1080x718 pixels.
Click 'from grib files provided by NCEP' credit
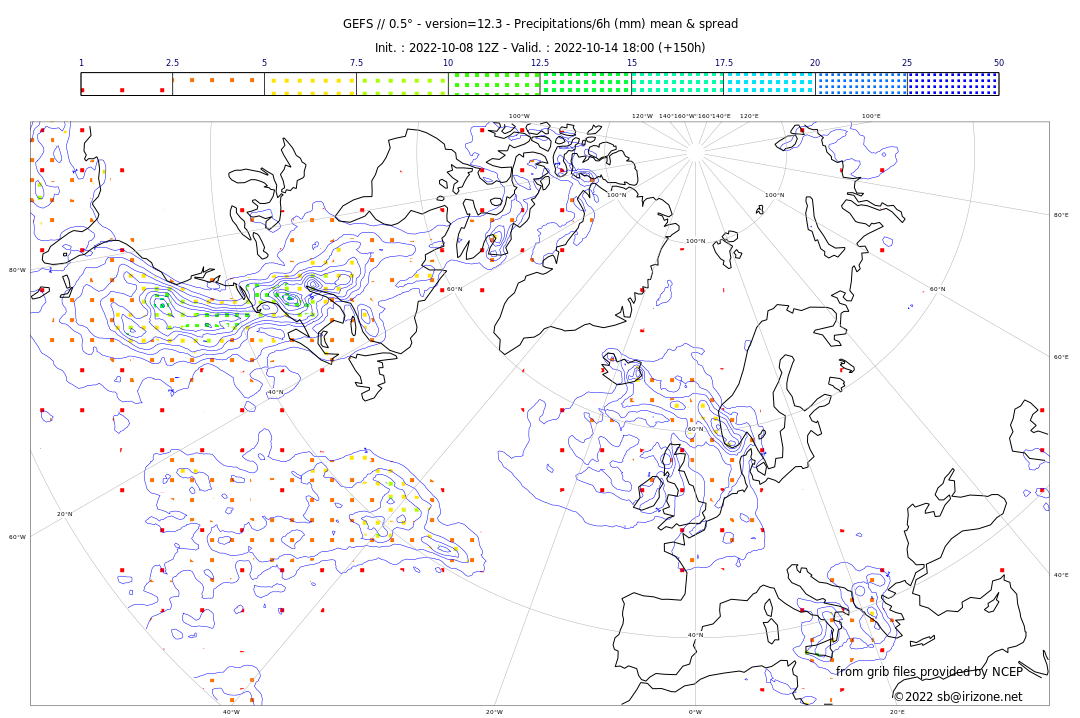[929, 671]
